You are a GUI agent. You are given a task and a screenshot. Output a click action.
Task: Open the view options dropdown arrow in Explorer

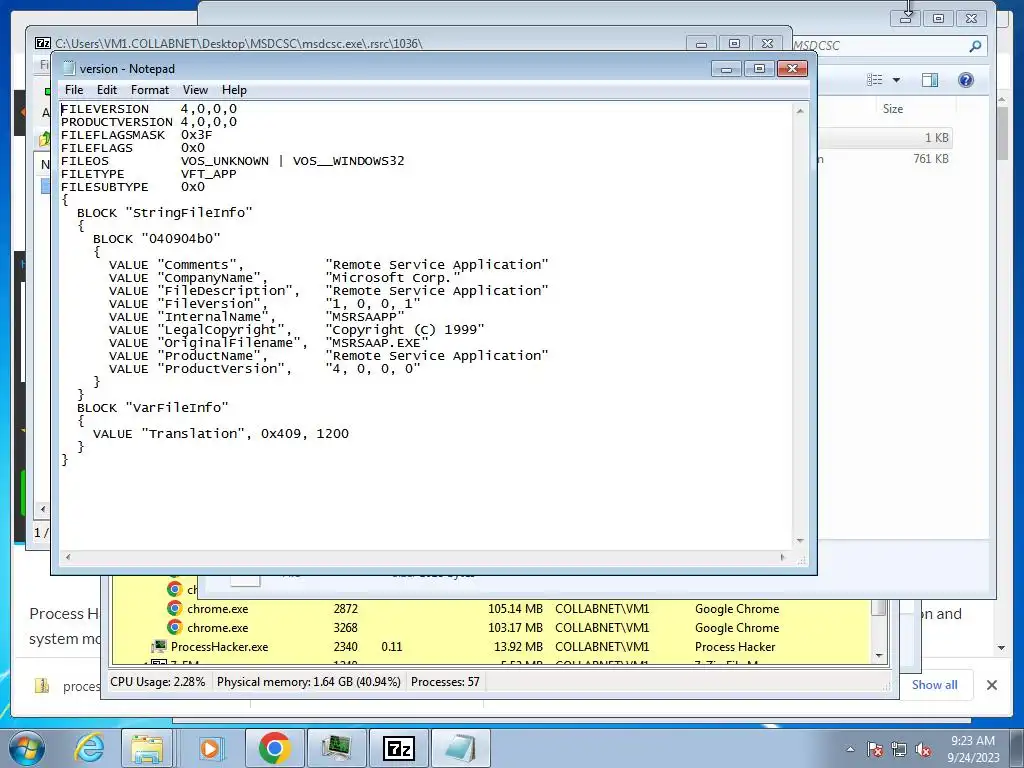(x=897, y=80)
